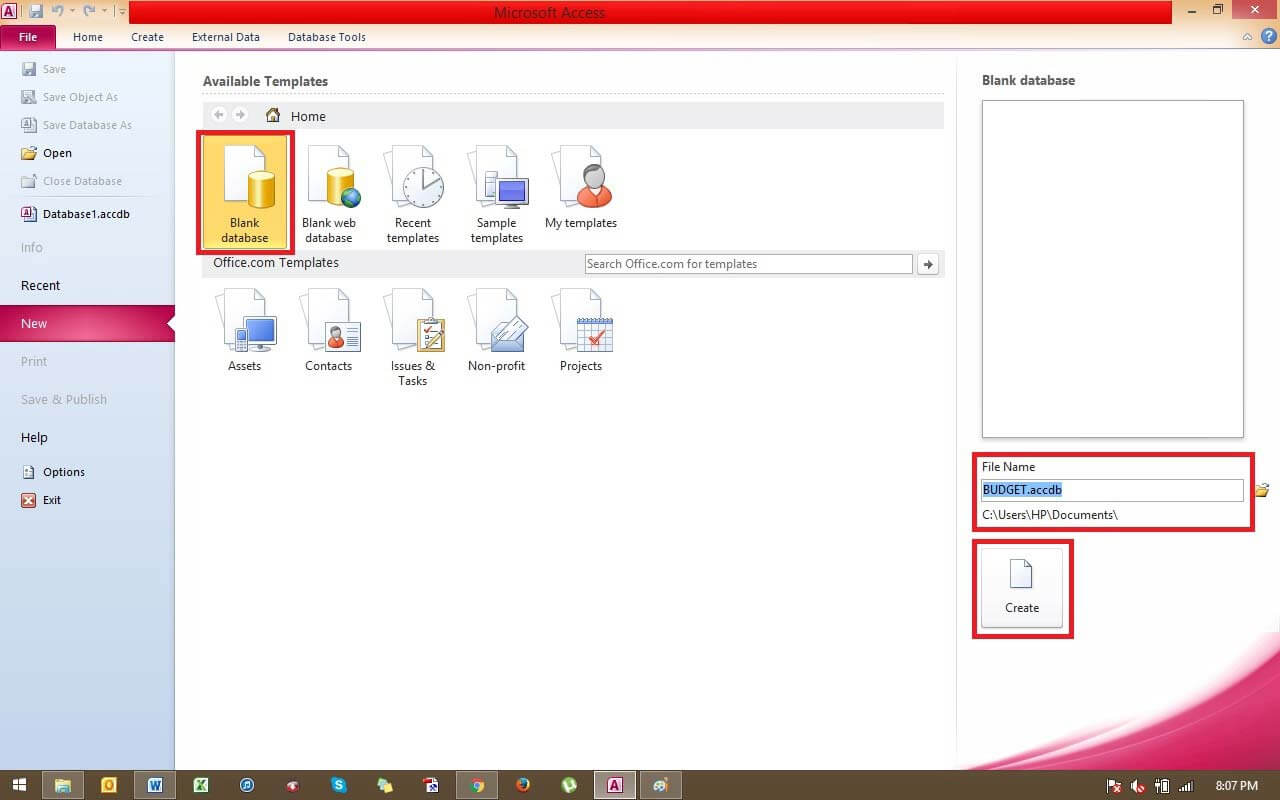
Task: Open Access Options
Action: coord(63,471)
